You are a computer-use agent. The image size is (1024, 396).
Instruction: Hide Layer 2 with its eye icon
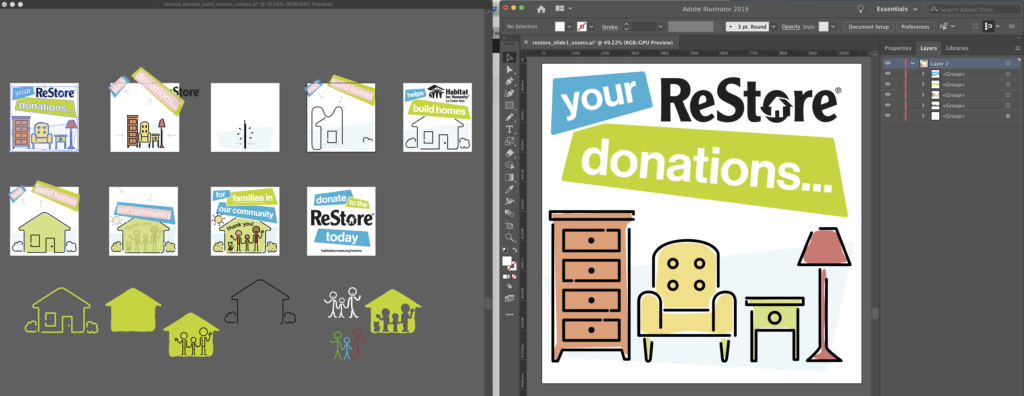coord(888,63)
